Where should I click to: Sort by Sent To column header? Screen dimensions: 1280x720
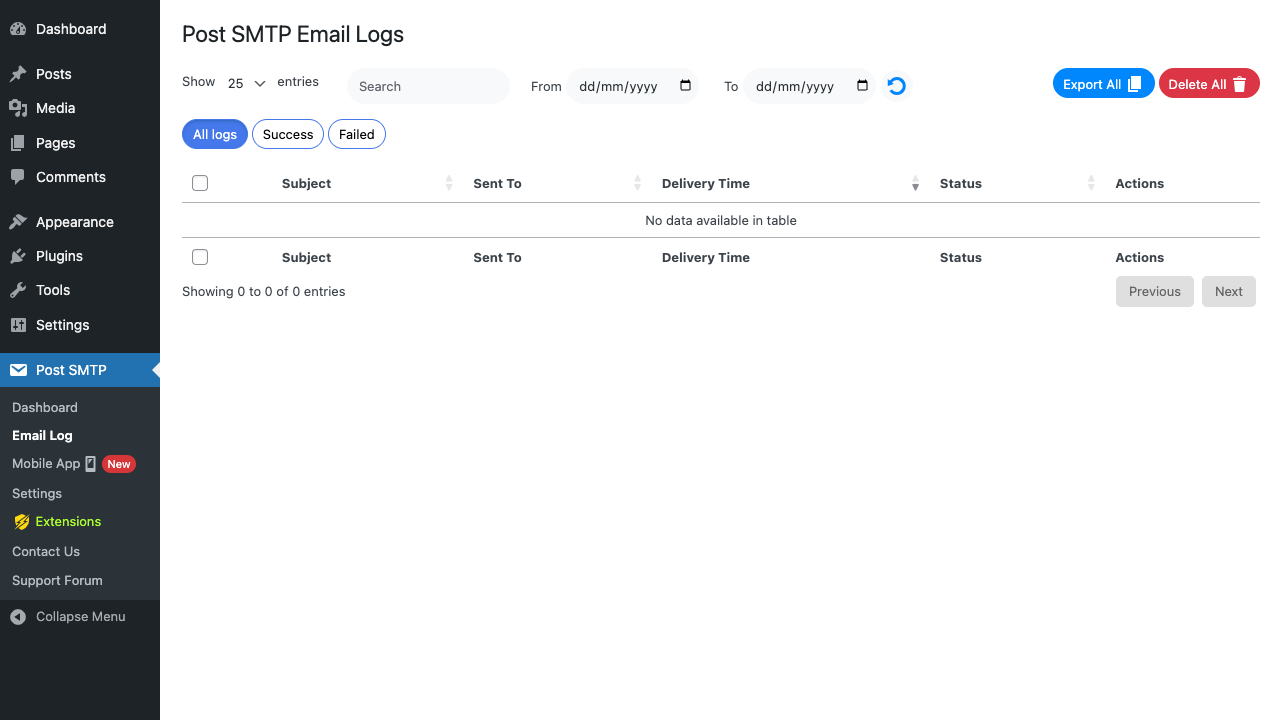tap(557, 183)
